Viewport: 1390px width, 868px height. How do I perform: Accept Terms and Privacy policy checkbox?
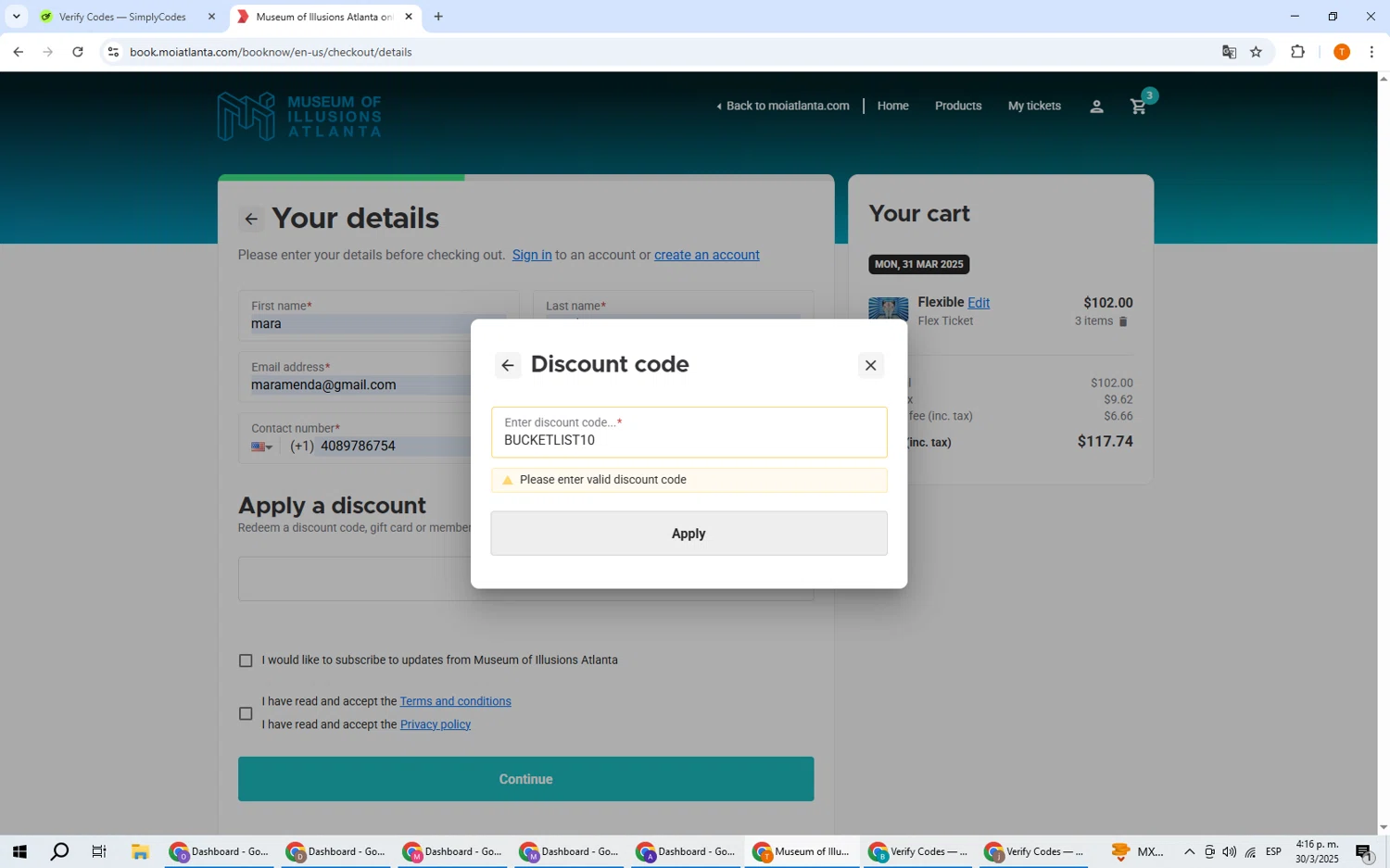click(246, 713)
